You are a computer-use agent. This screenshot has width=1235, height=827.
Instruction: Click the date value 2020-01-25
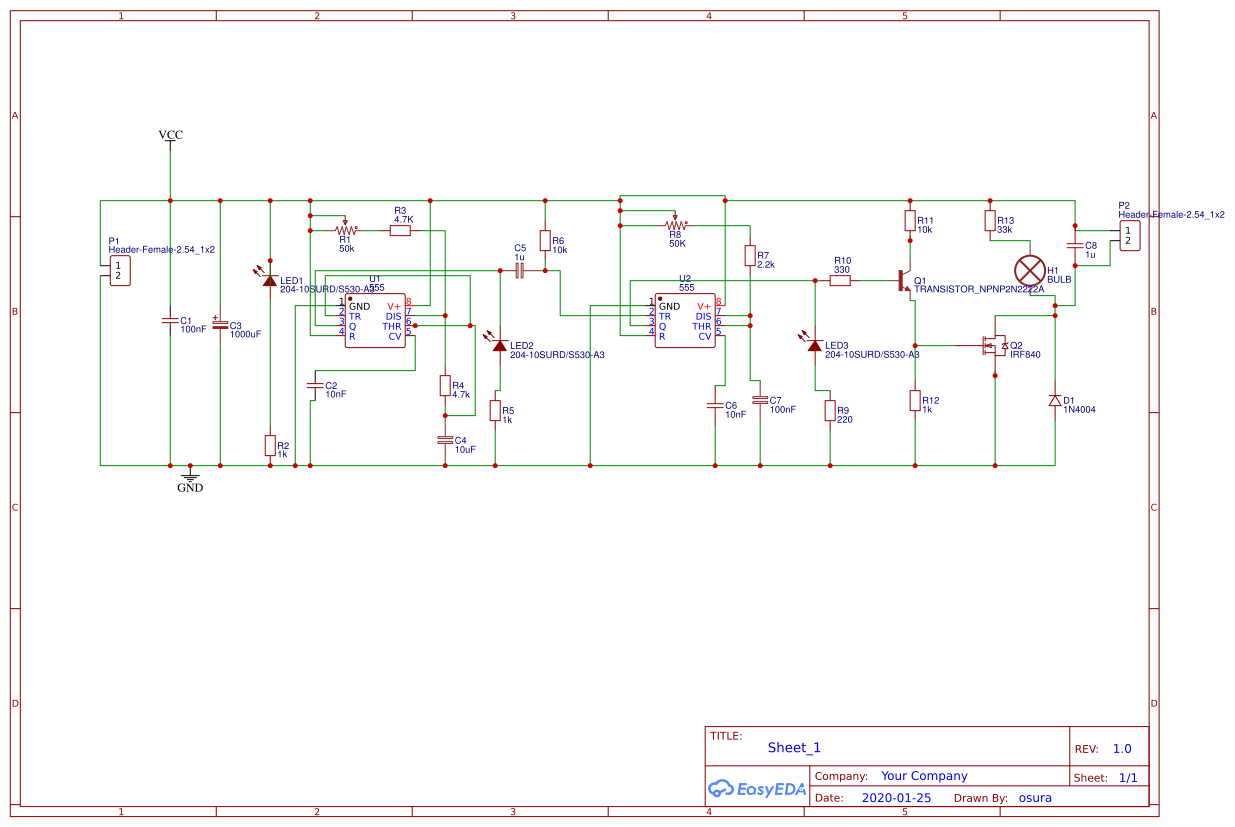pyautogui.click(x=895, y=798)
